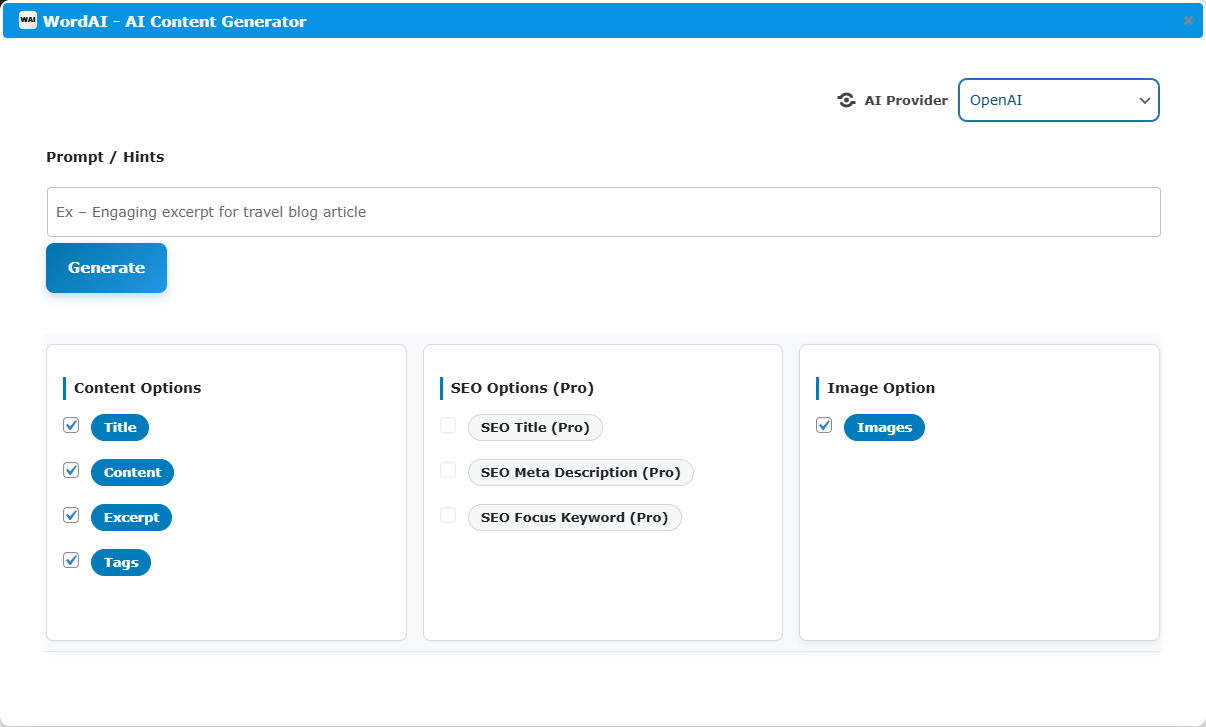Click the SEO Focus Keyword (Pro) button
Viewport: 1206px width, 727px height.
click(574, 517)
